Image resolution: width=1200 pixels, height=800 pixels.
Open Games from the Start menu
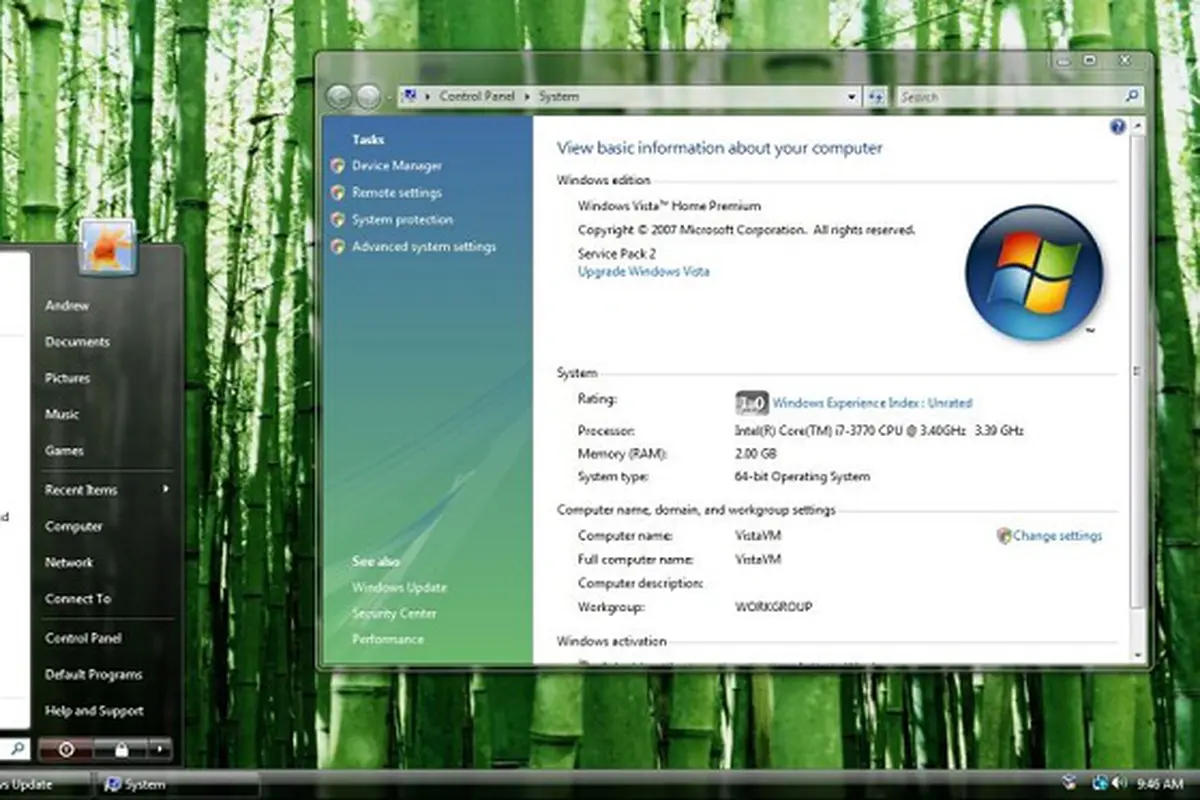[64, 451]
